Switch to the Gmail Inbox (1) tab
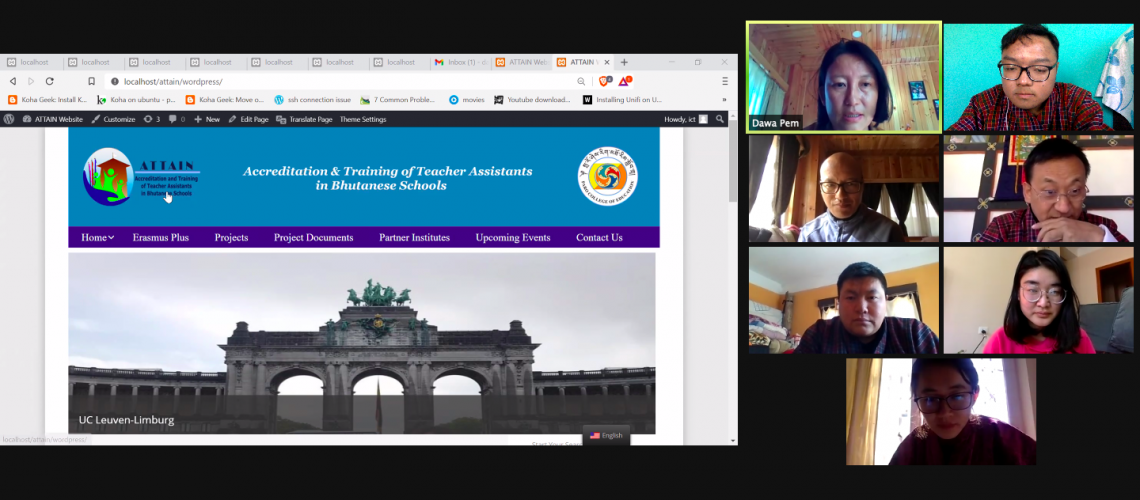Screen dimensions: 1140x500 (x=459, y=62)
